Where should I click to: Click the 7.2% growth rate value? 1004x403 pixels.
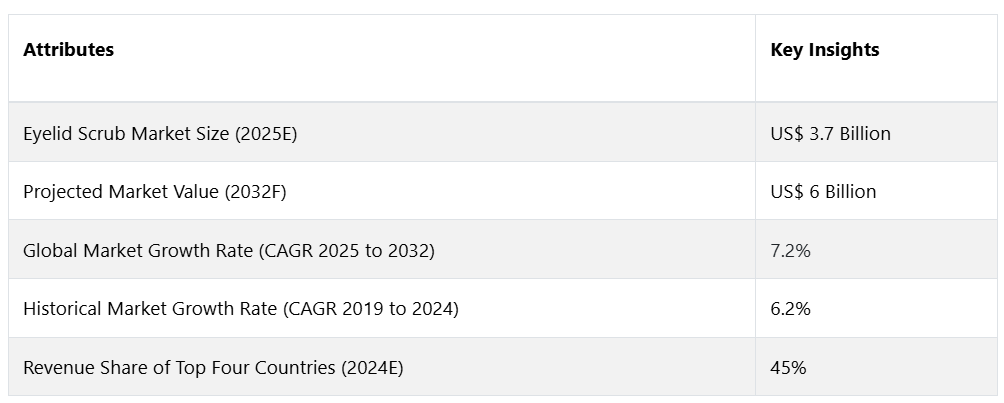[x=791, y=251]
